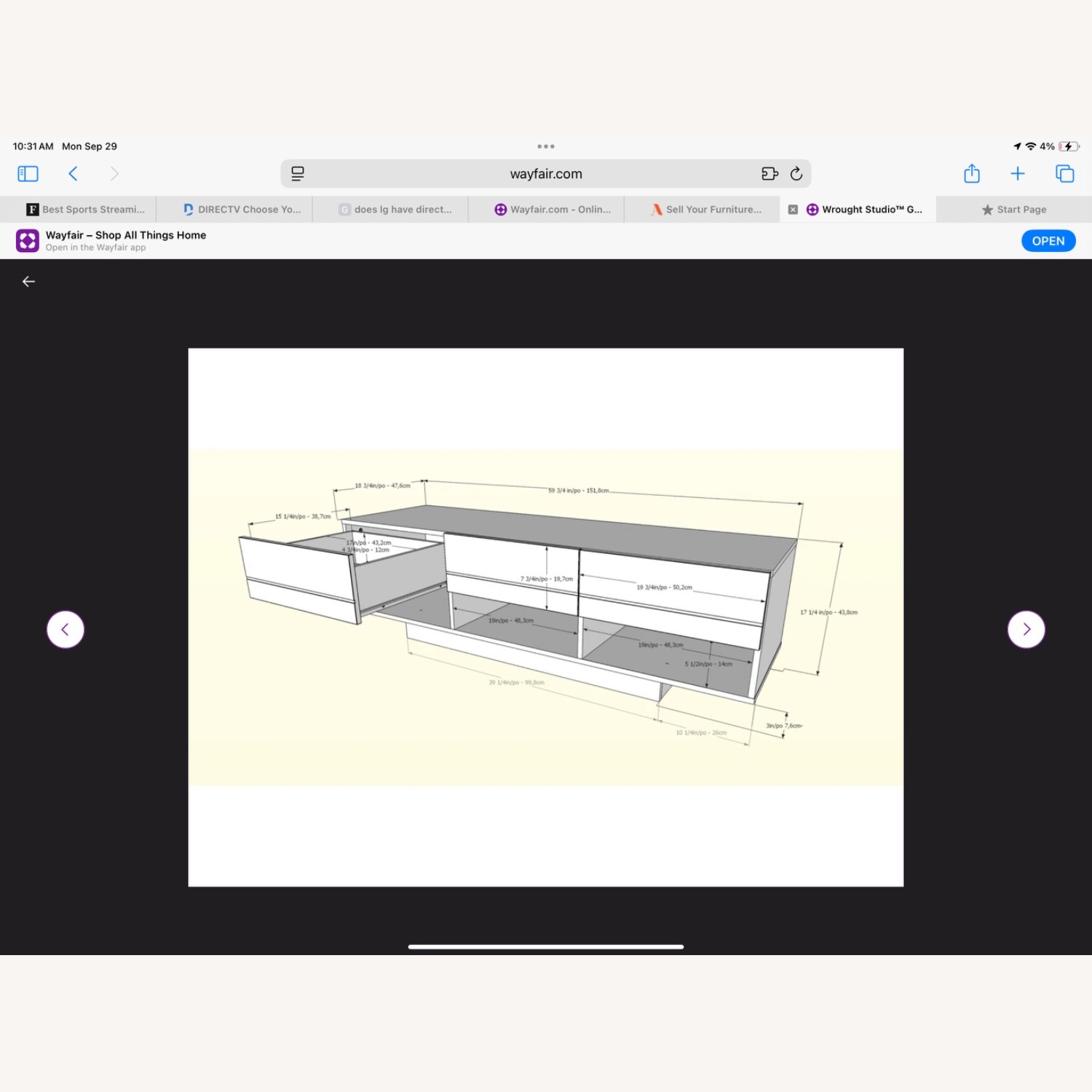
Task: Show the previous product image
Action: 66,630
